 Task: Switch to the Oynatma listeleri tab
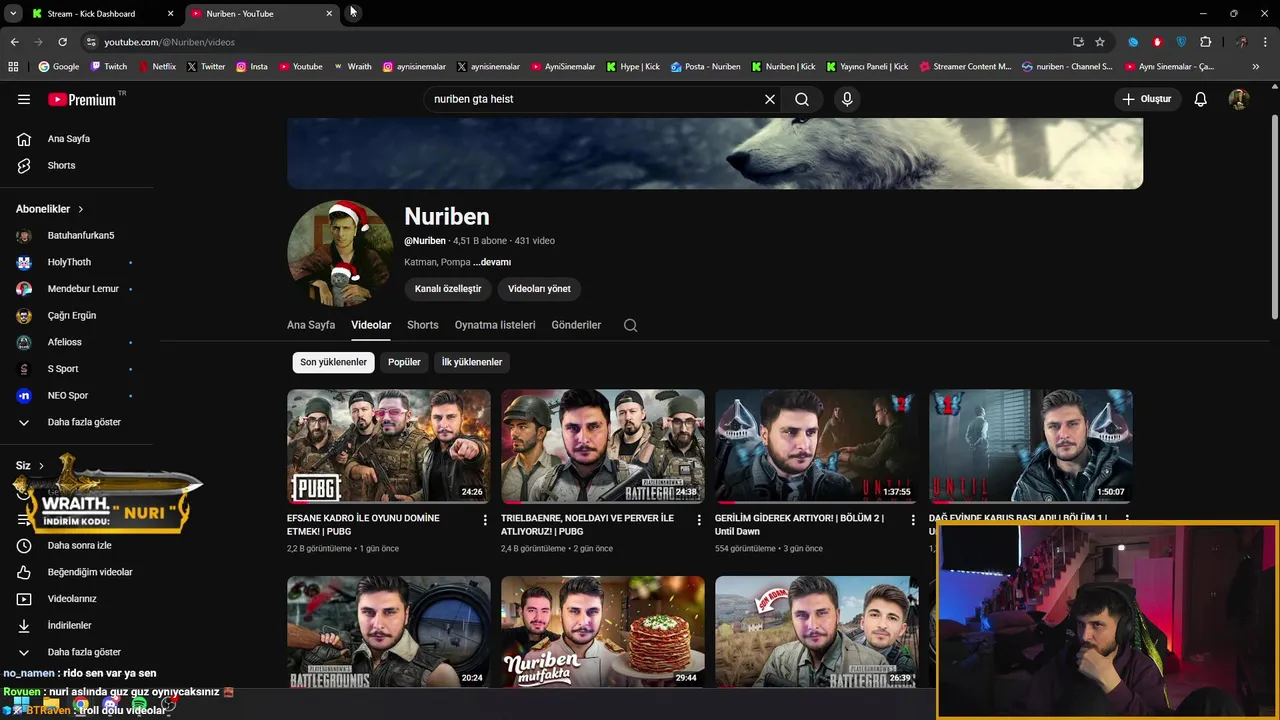495,325
